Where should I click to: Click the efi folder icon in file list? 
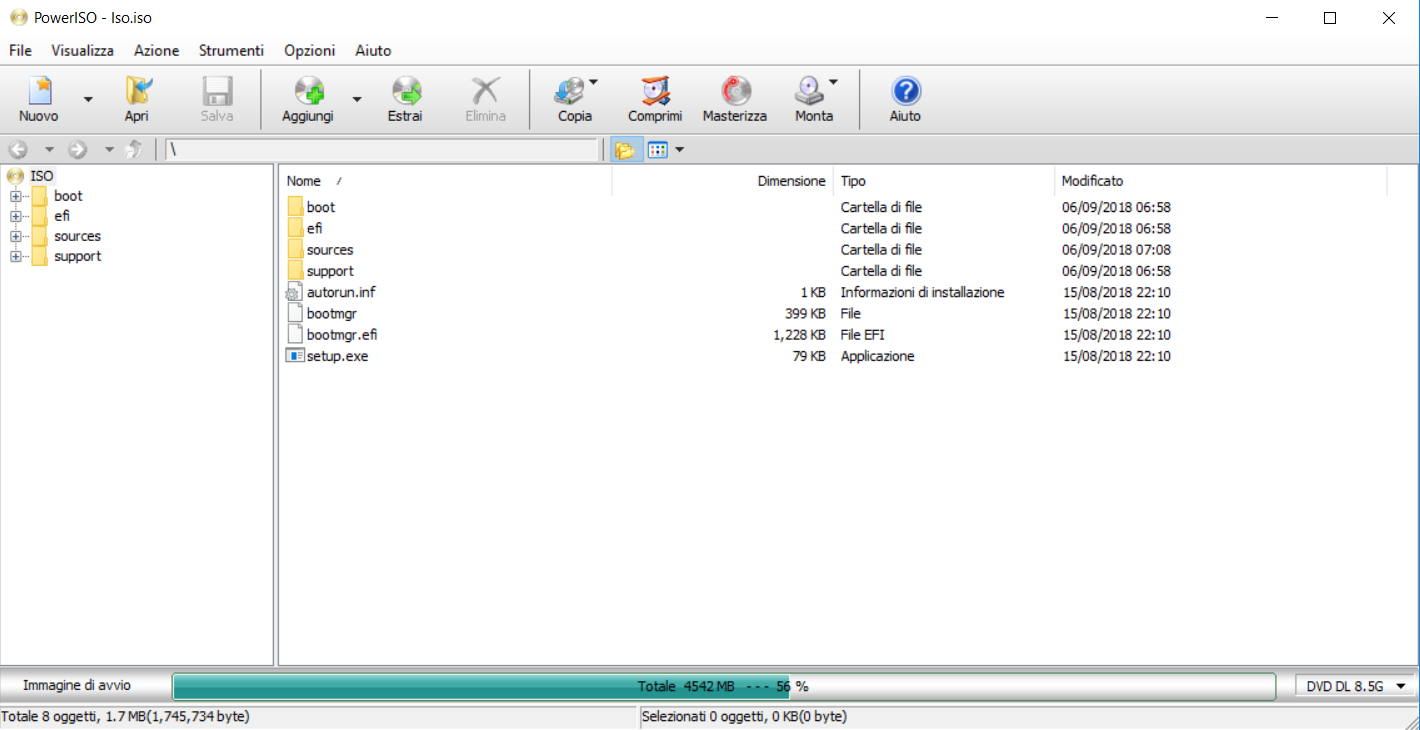[295, 228]
